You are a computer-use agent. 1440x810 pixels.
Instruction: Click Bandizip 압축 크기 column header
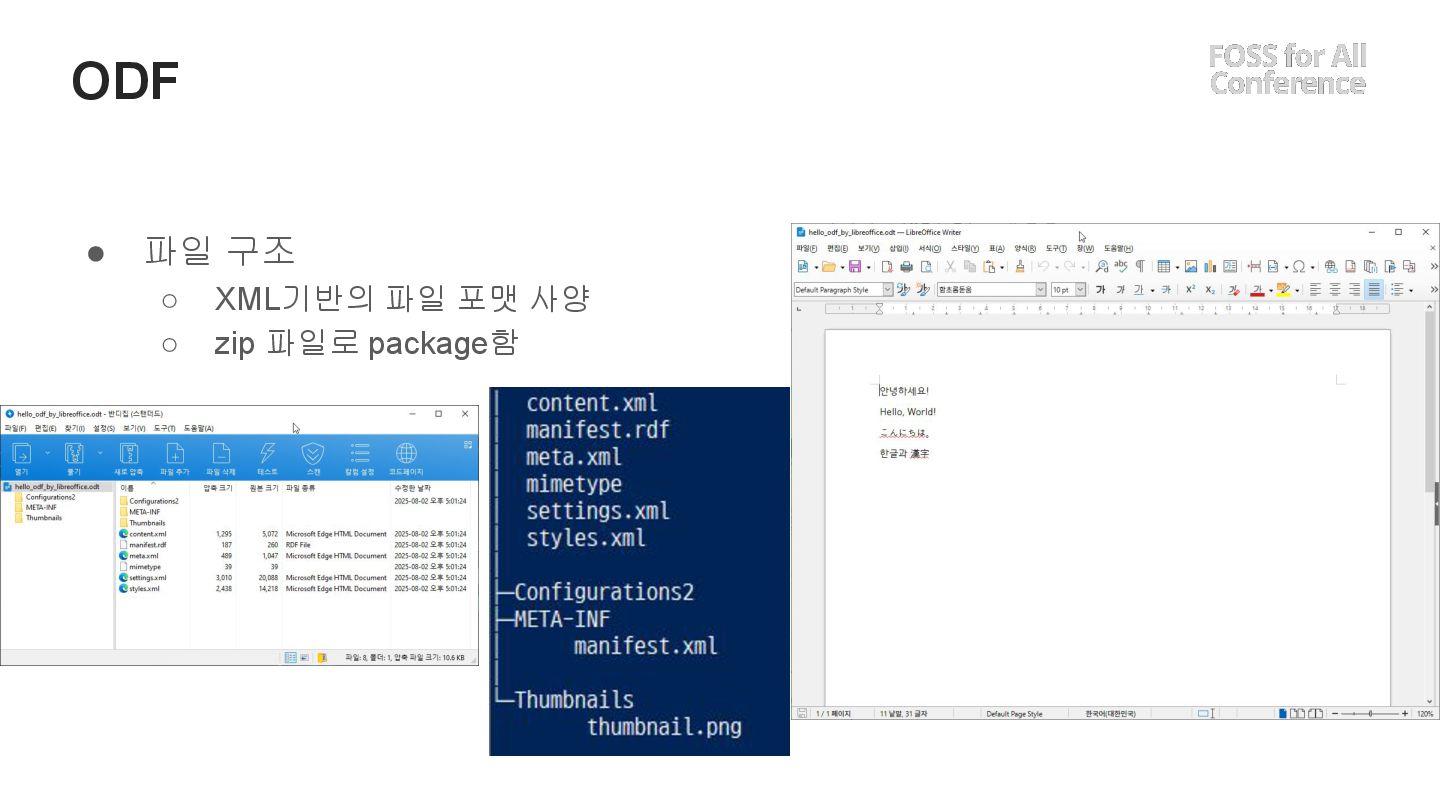217,487
